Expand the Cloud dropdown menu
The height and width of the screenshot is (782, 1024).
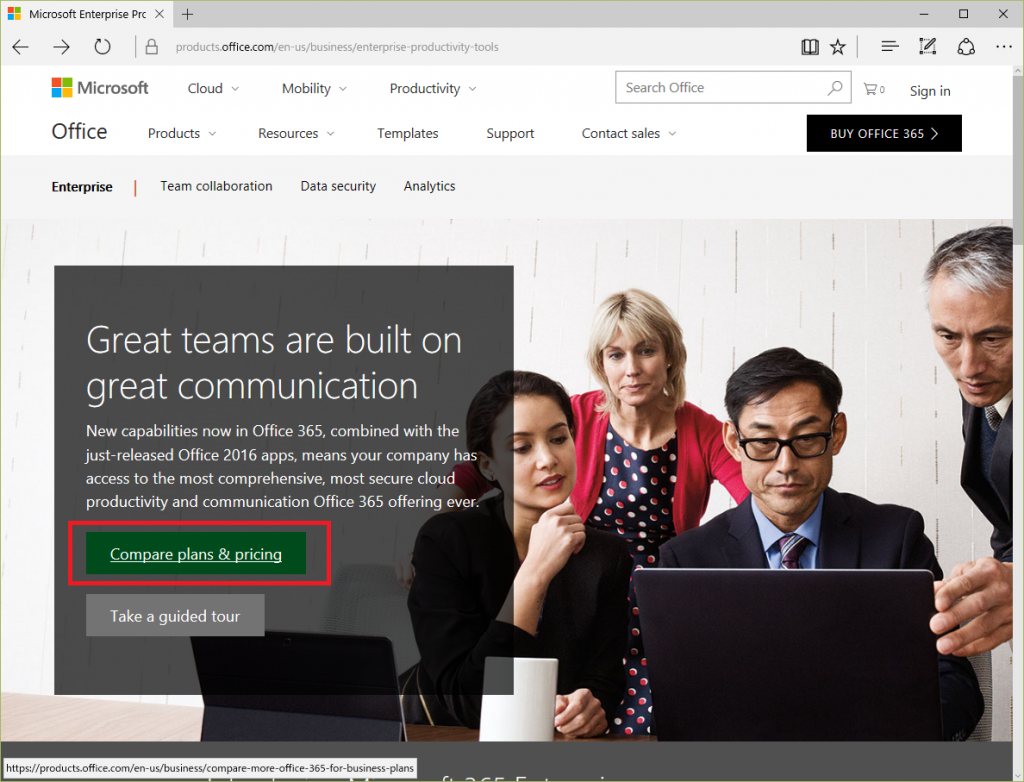(213, 88)
